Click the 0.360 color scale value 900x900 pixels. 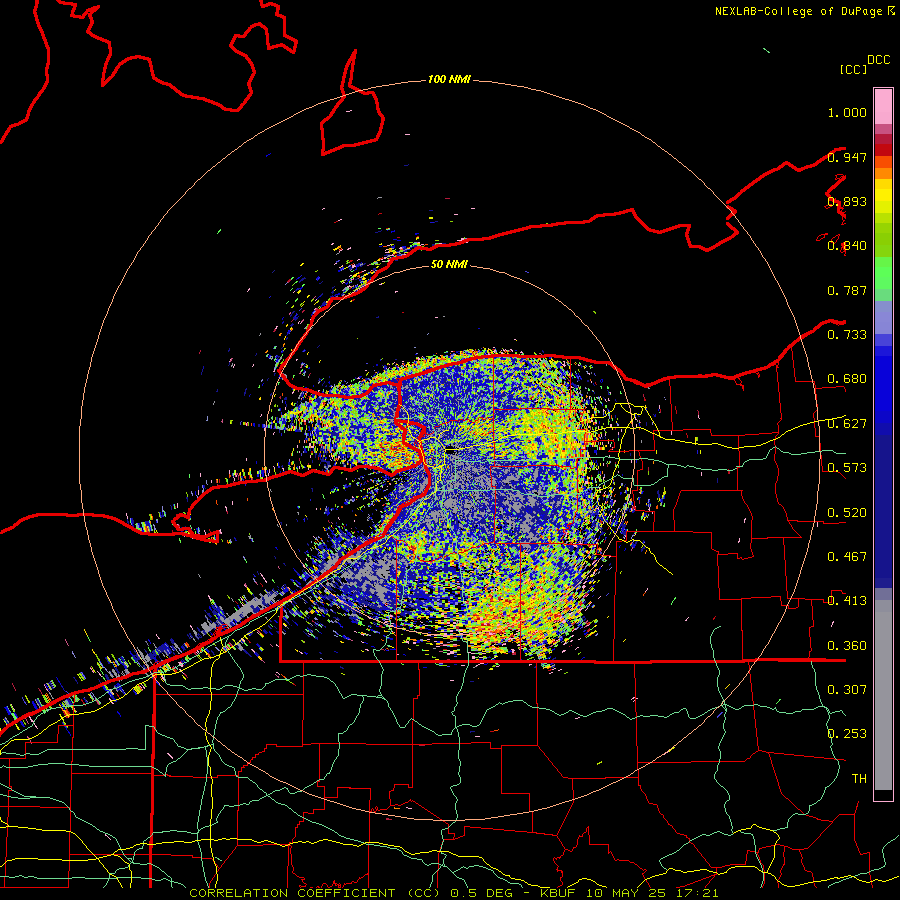(x=847, y=646)
